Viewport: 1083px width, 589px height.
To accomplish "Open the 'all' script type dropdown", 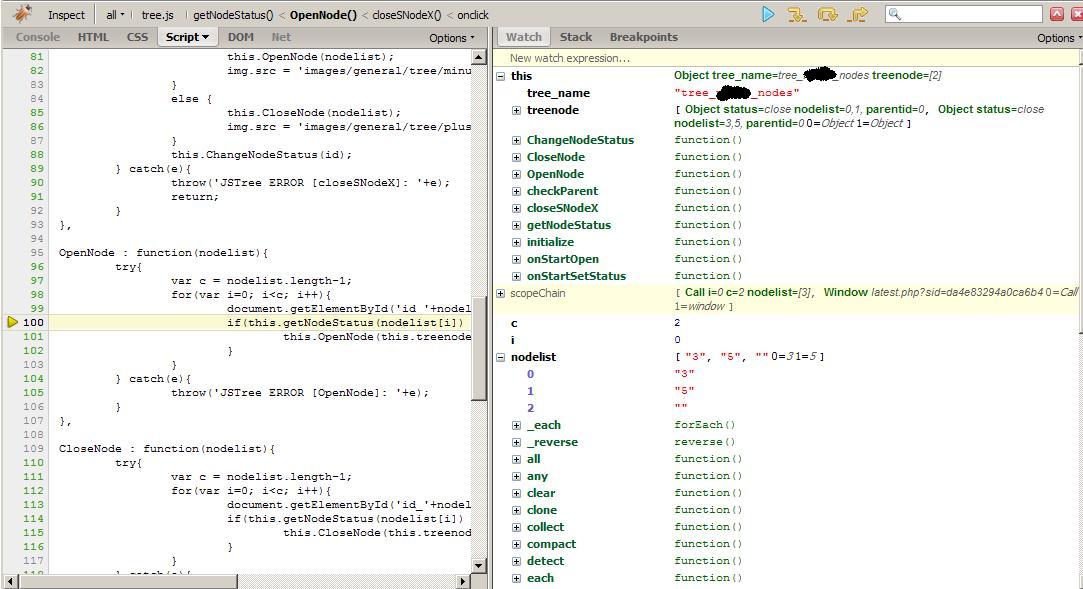I will (115, 15).
